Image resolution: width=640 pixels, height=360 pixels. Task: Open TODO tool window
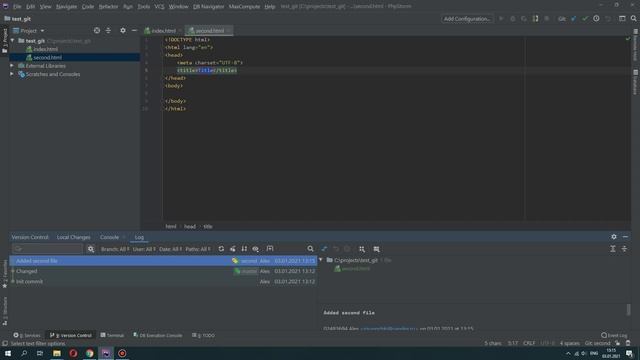tap(203, 335)
